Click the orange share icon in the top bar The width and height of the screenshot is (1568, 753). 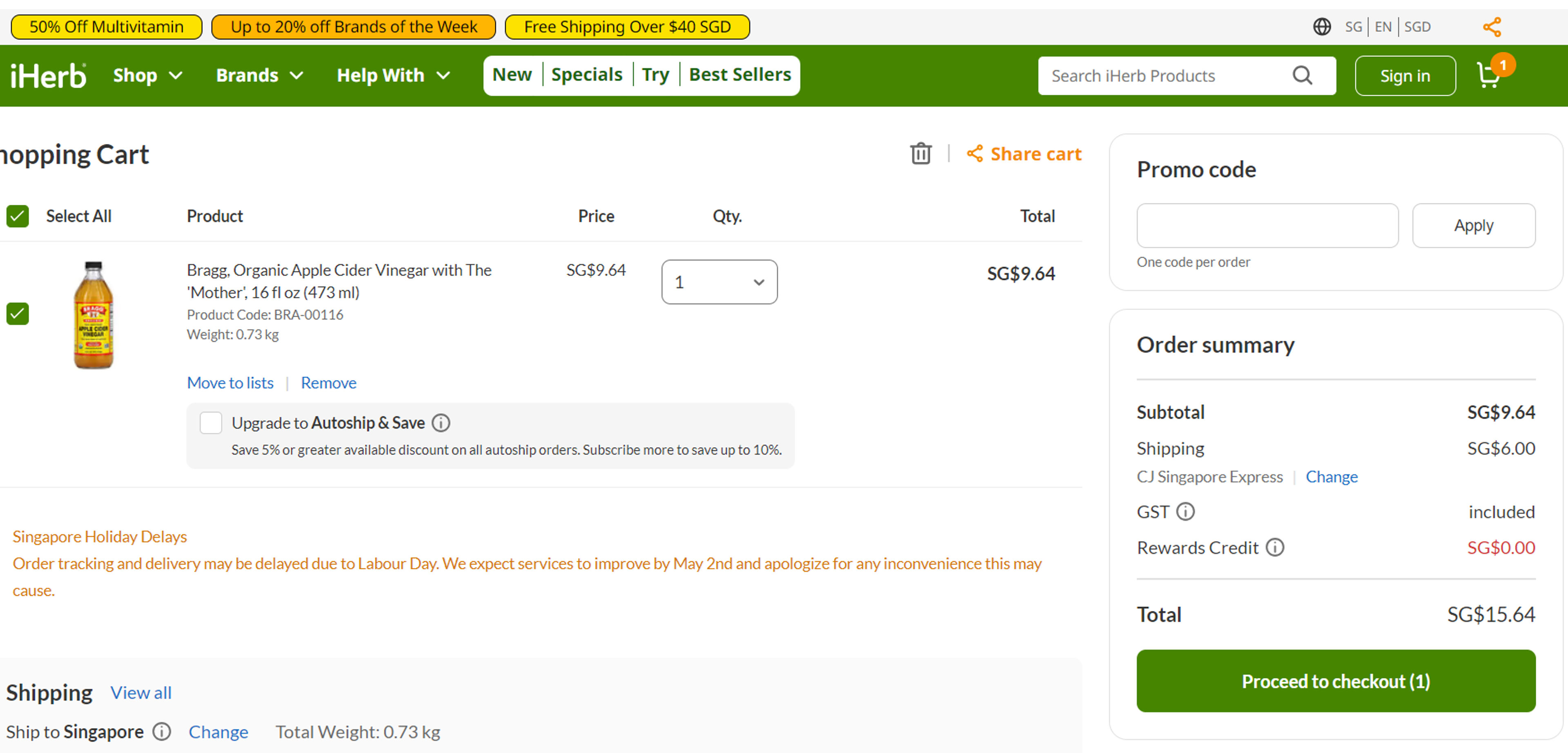click(1492, 27)
